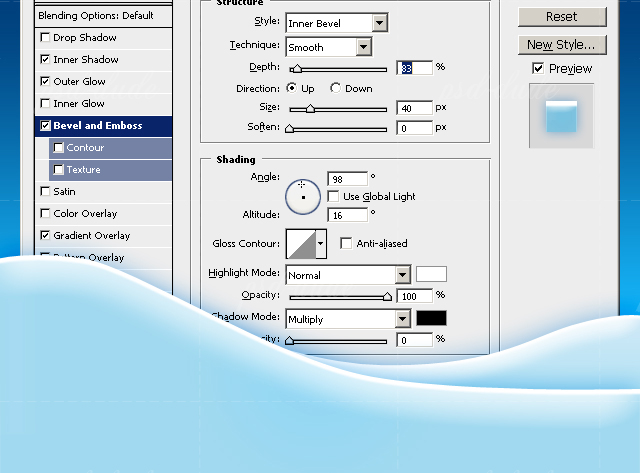
Task: Click the Size slider handle
Action: (310, 109)
